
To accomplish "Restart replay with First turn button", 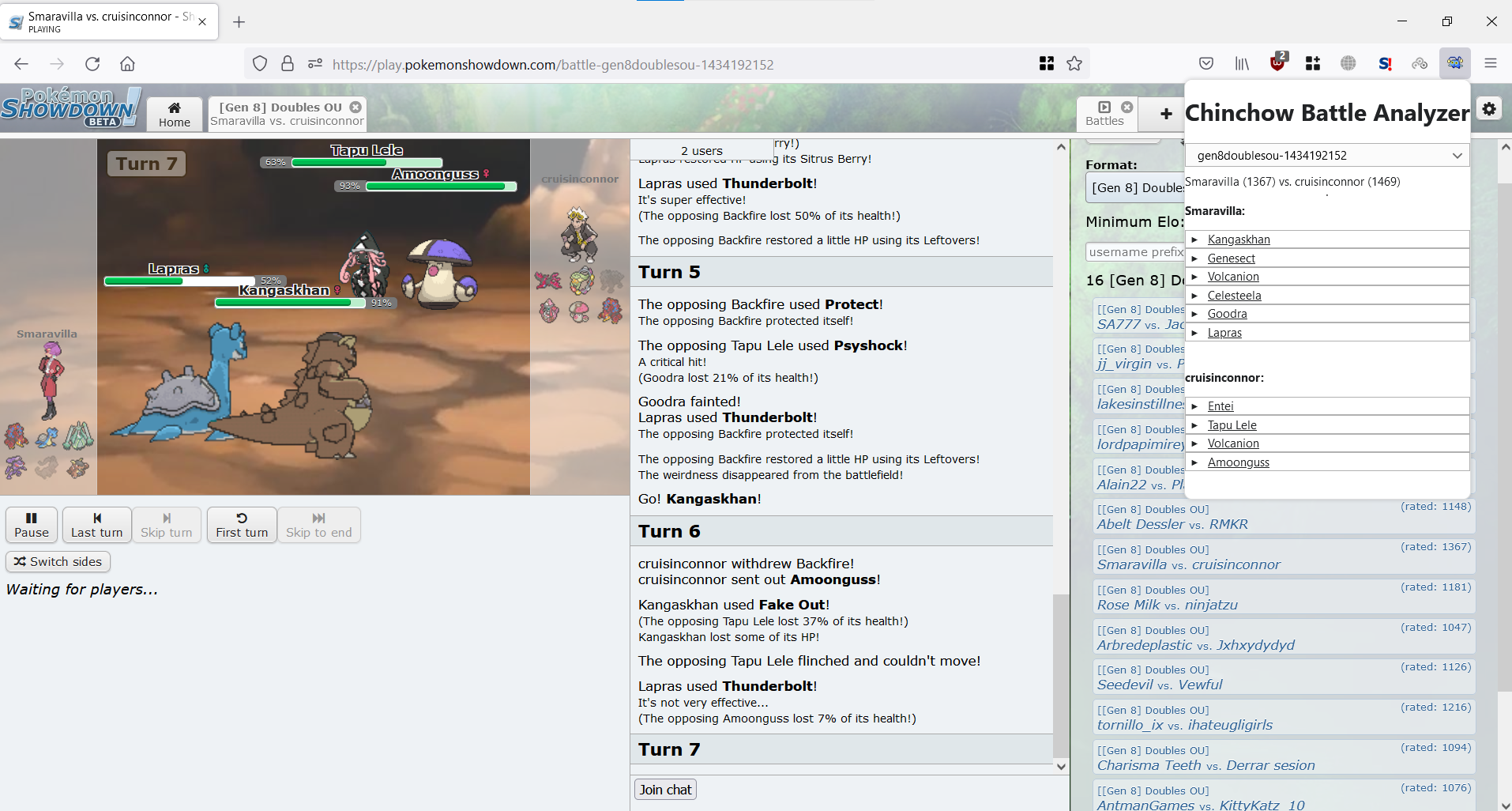I will click(x=242, y=525).
